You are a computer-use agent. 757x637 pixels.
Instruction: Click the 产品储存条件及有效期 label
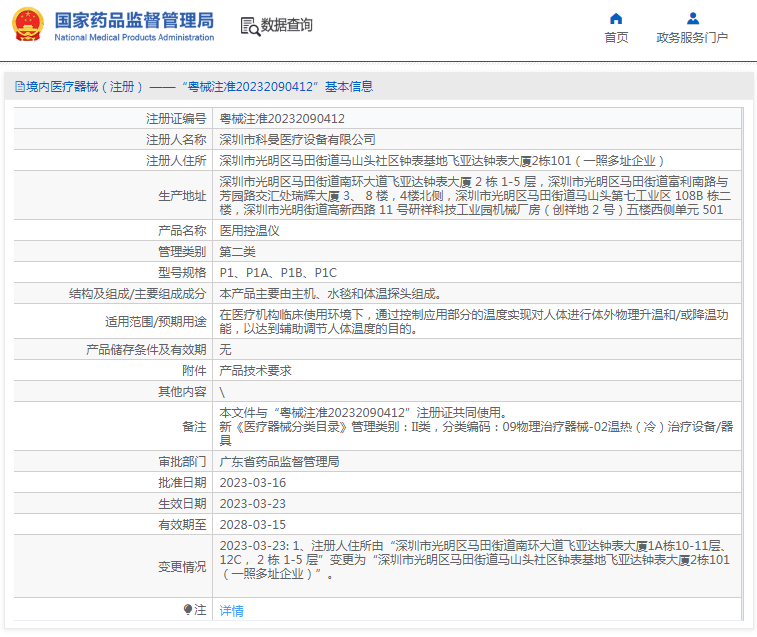(x=146, y=350)
